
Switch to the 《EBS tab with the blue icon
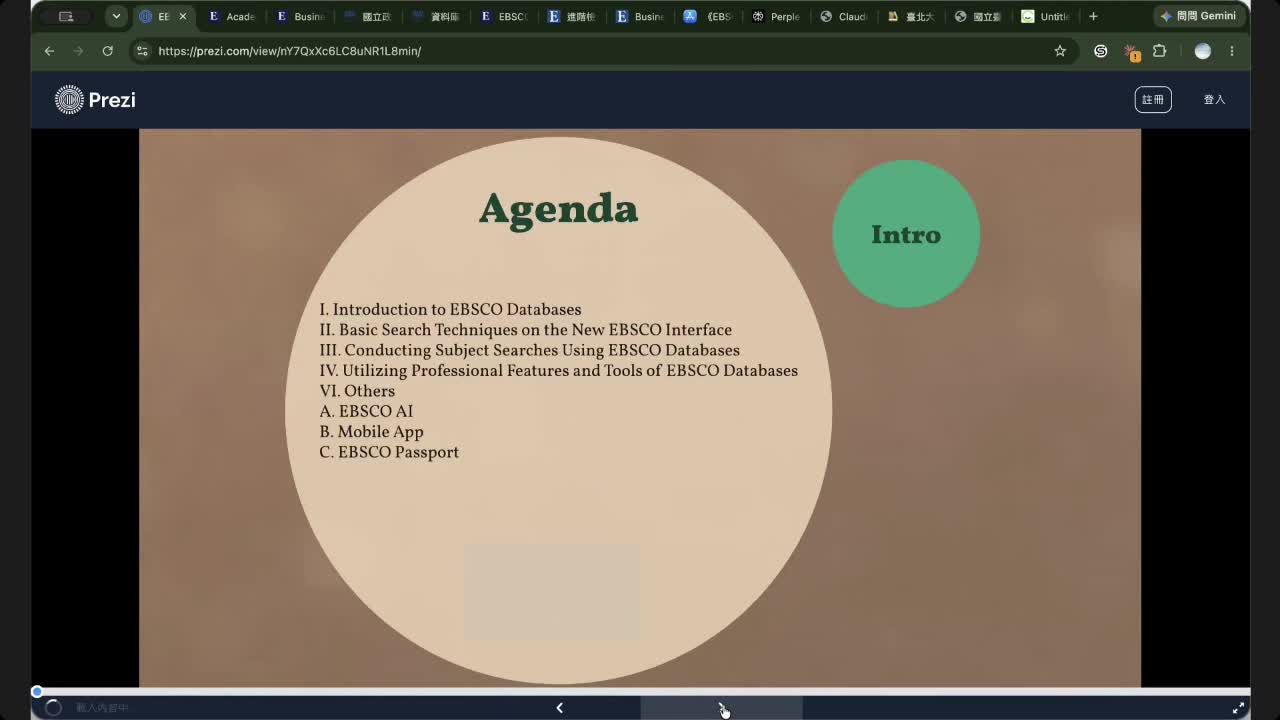pos(707,16)
